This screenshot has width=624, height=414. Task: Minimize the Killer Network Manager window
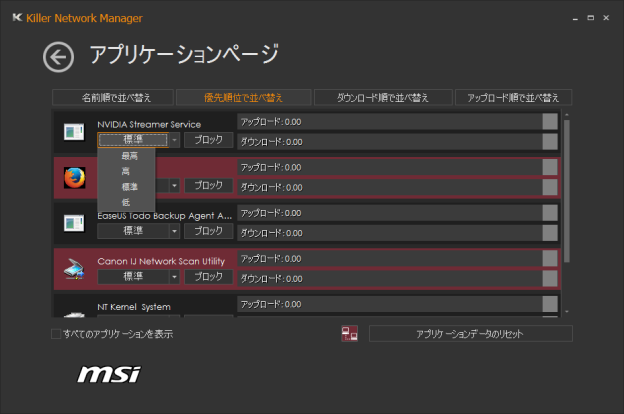click(x=575, y=18)
